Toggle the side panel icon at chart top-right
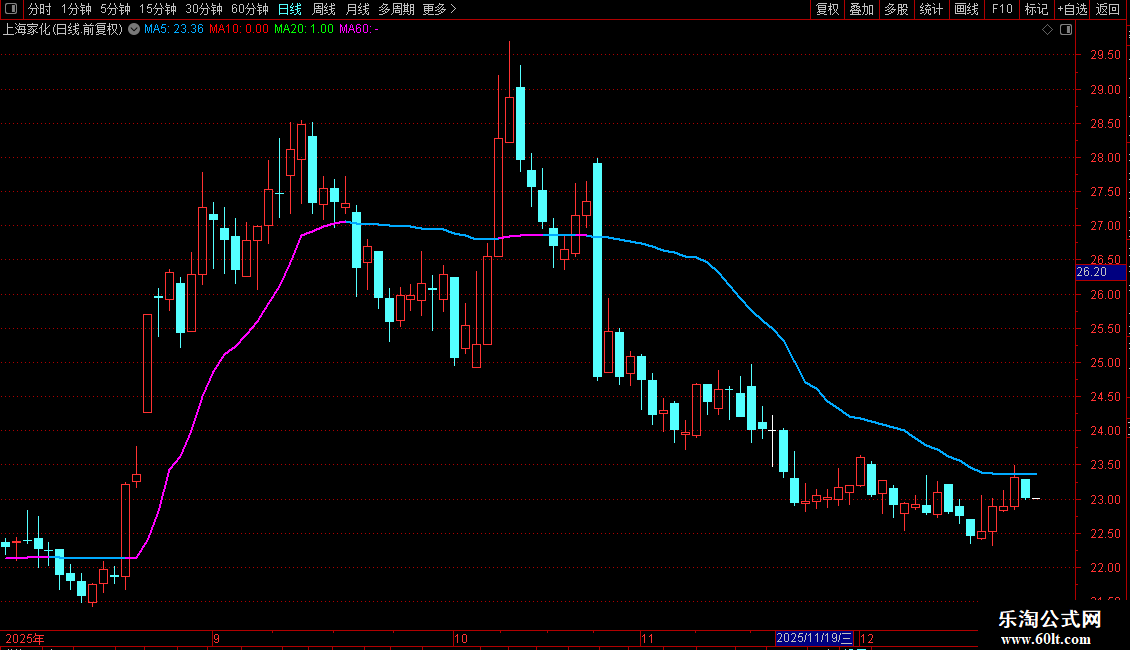 [x=1066, y=30]
